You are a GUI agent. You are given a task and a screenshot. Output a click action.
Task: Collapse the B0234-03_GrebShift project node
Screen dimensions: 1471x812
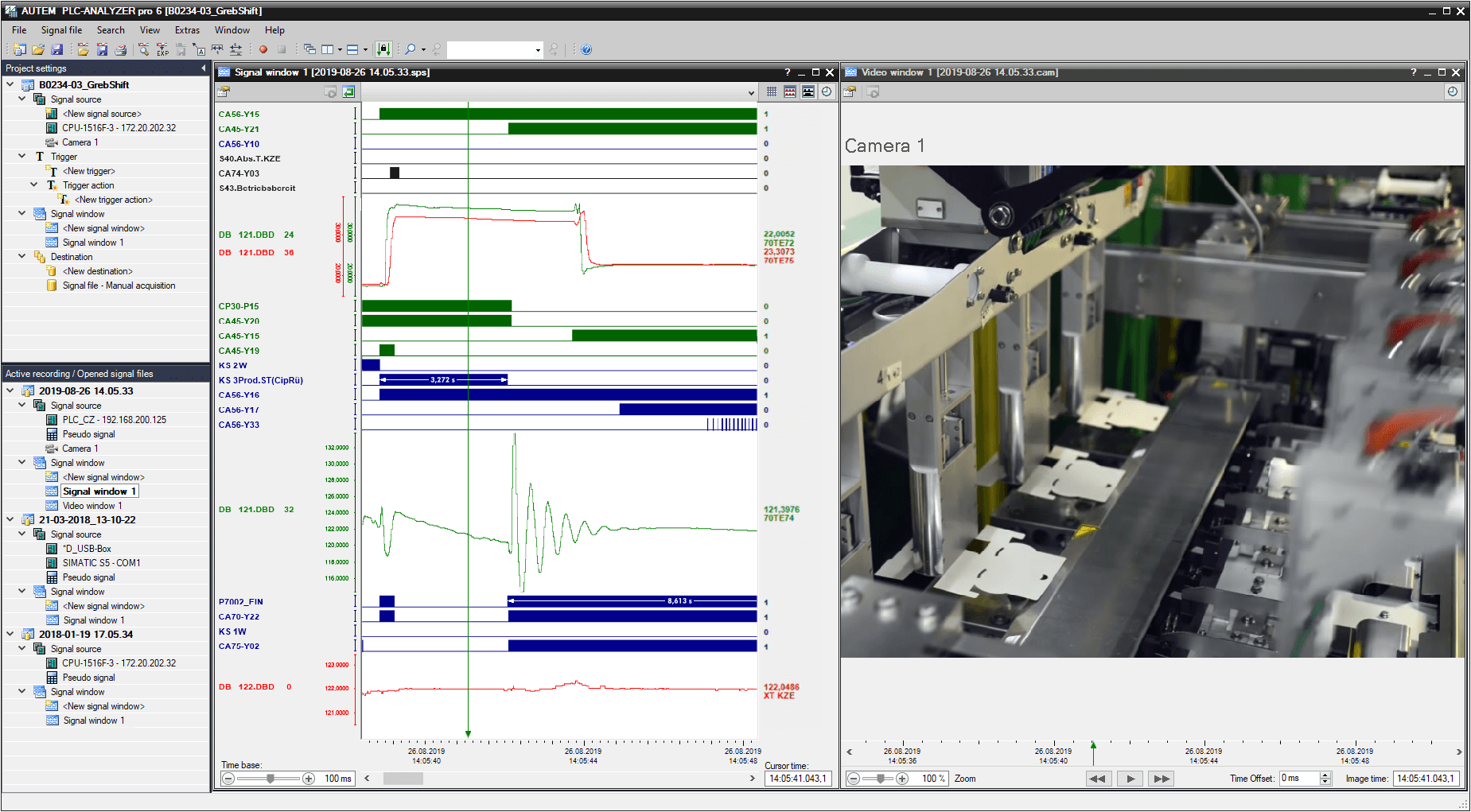(10, 84)
